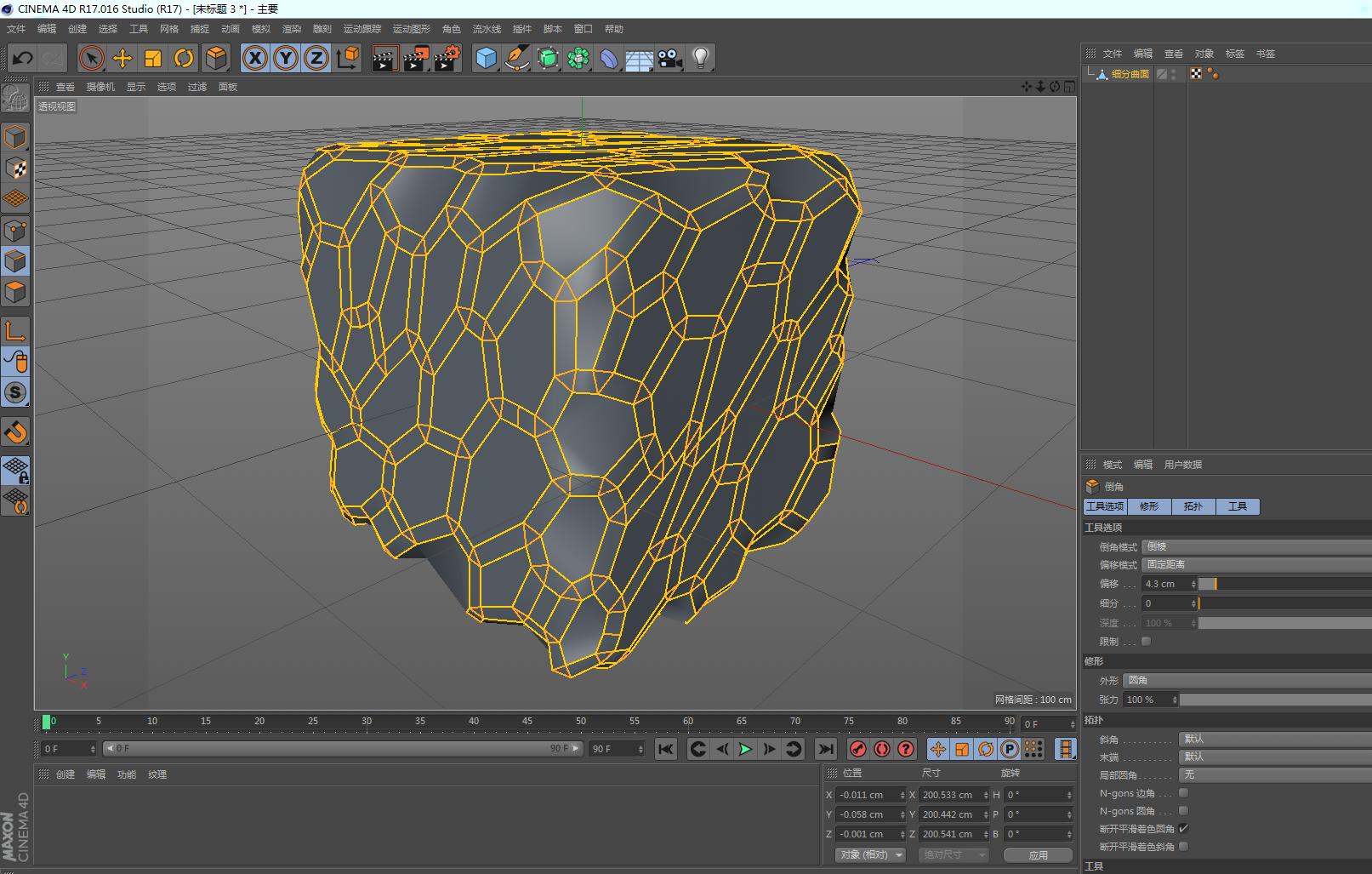
Task: Select the Rotate tool in the toolbar
Action: coord(185,58)
